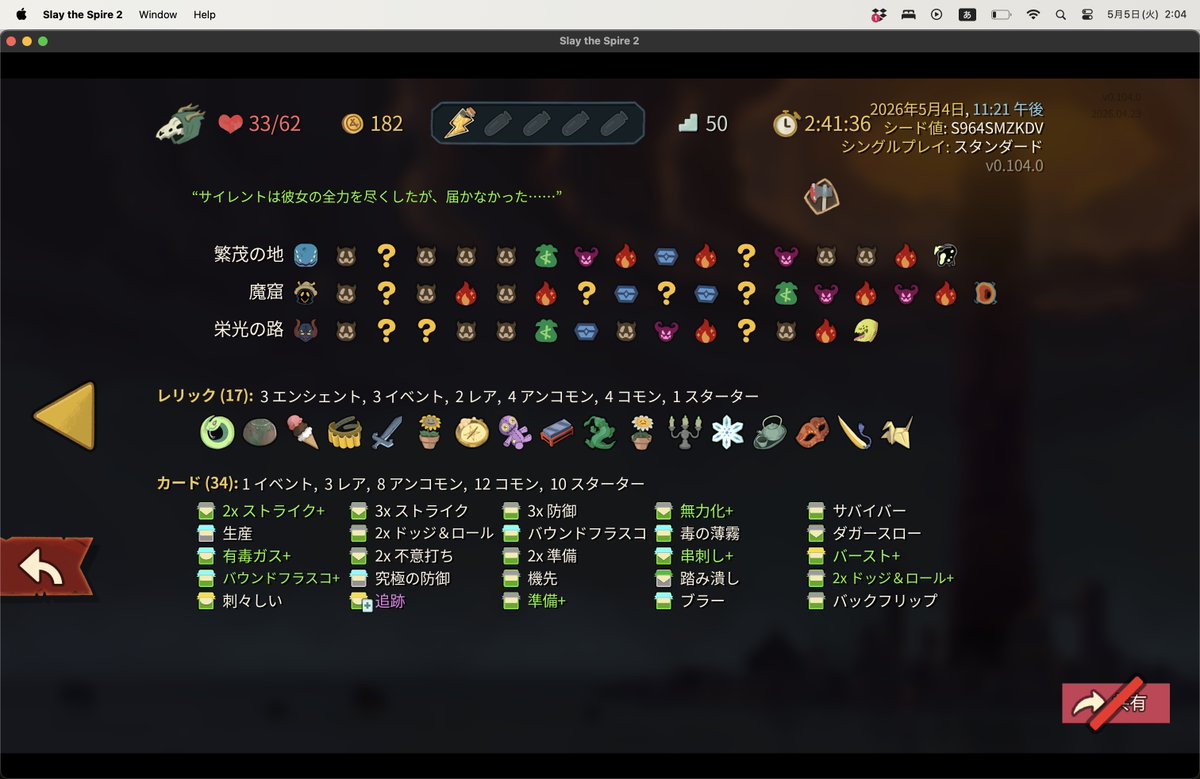Click the red-topped box relic

[x=557, y=433]
